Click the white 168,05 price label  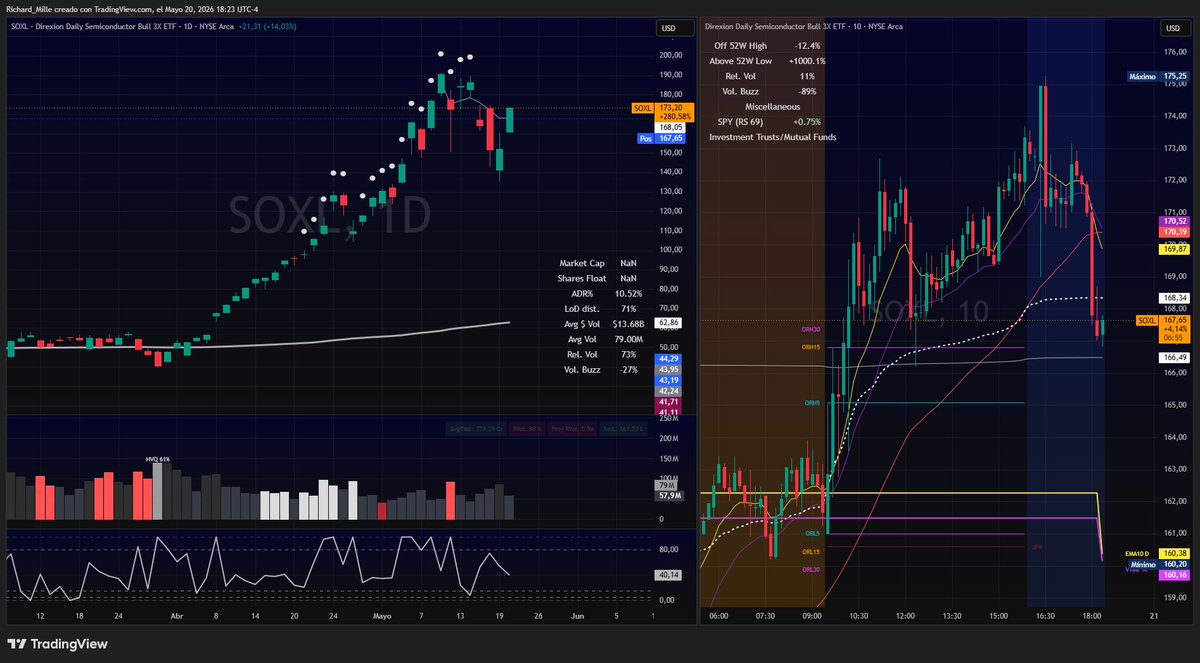pos(670,128)
